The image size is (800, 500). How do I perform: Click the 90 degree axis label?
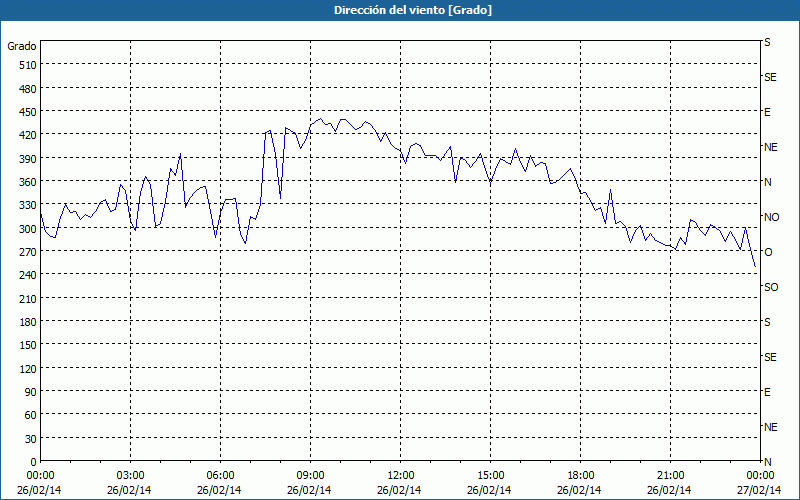point(31,392)
